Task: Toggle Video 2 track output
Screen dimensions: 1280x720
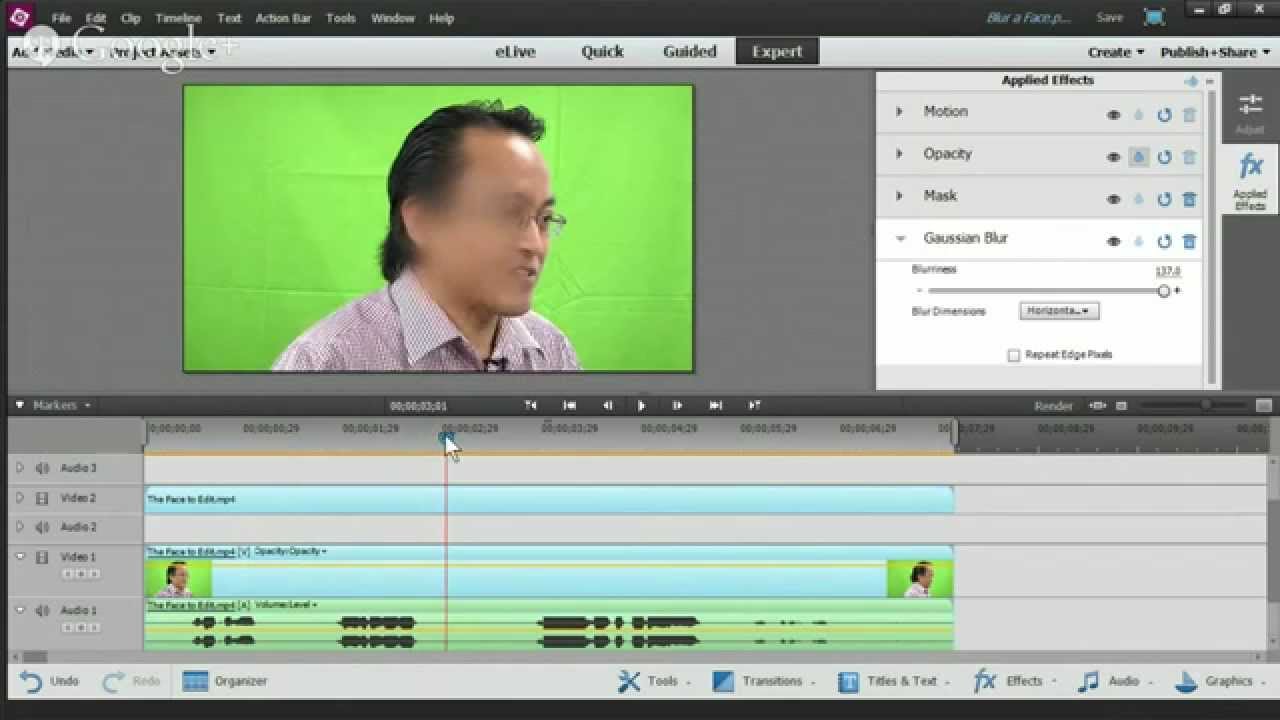Action: point(42,498)
